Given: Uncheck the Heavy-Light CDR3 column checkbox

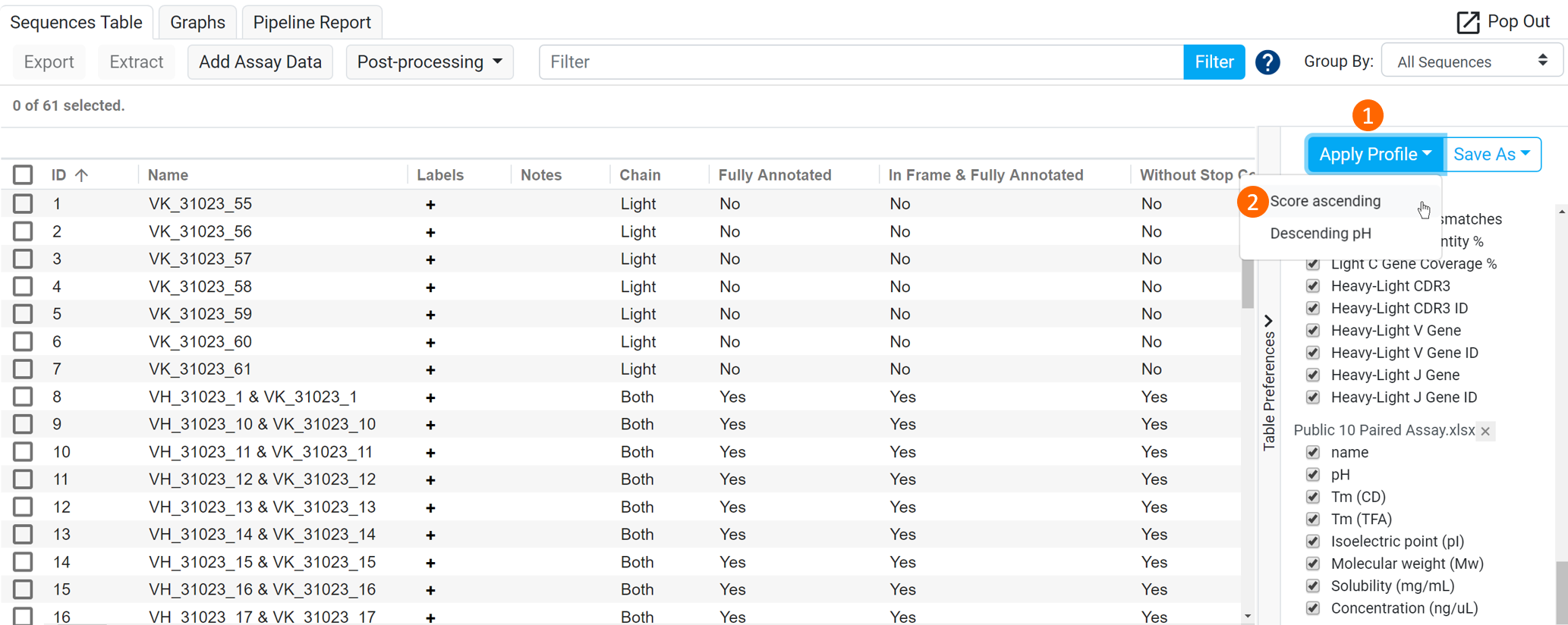Looking at the screenshot, I should pyautogui.click(x=1312, y=286).
